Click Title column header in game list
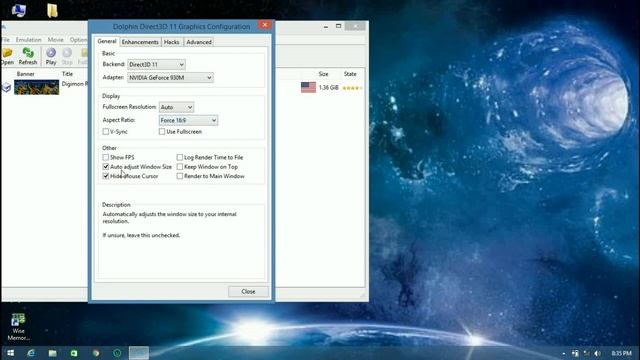This screenshot has height=360, width=640. (x=67, y=74)
